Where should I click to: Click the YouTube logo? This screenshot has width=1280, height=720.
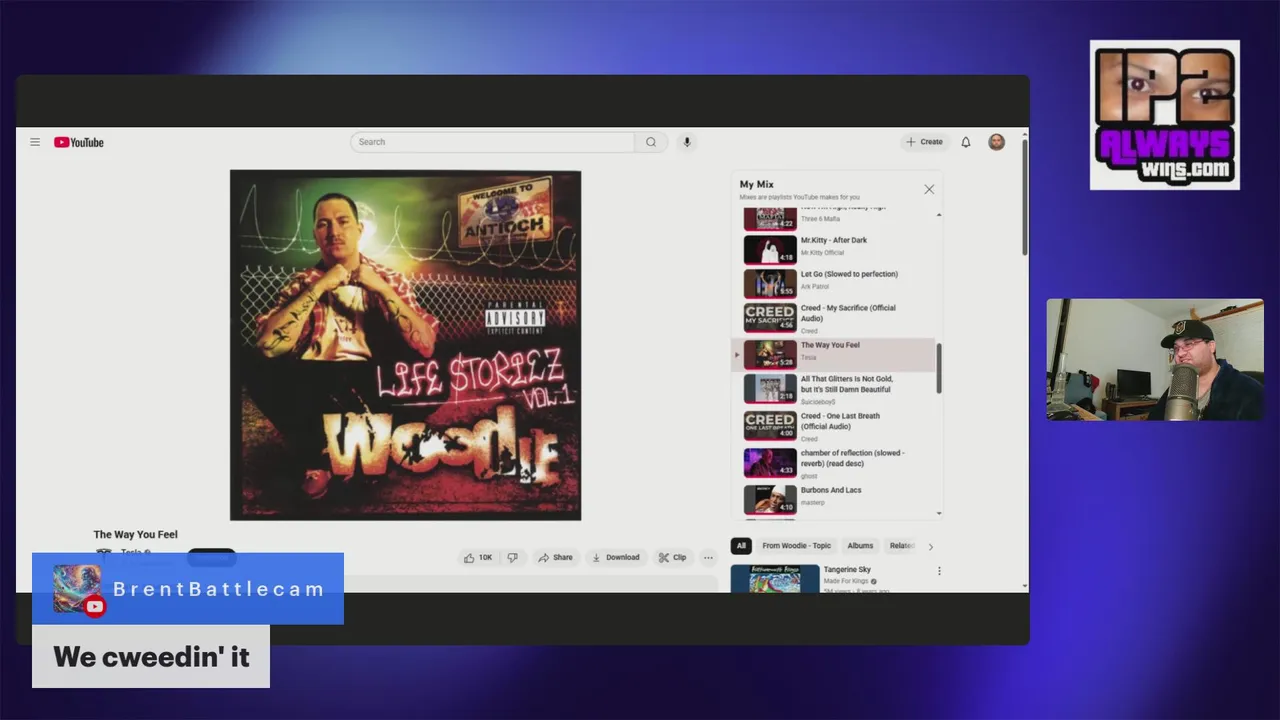pyautogui.click(x=79, y=142)
